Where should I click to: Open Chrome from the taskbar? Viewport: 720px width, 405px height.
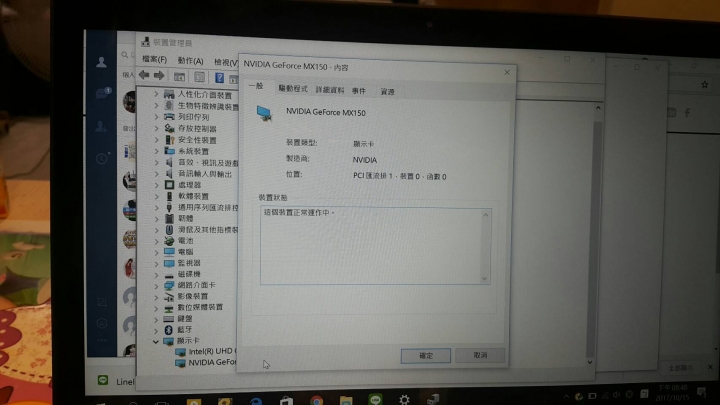(x=316, y=401)
